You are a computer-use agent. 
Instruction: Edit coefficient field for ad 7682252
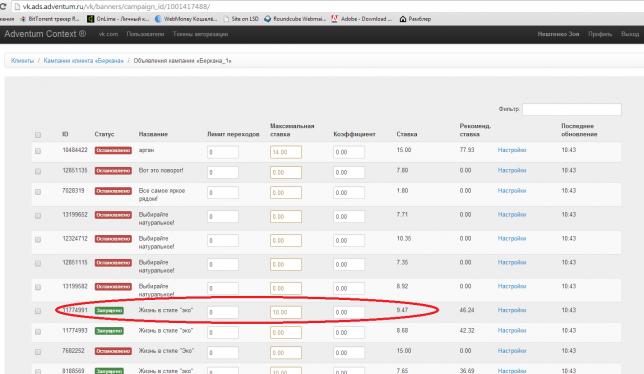349,353
